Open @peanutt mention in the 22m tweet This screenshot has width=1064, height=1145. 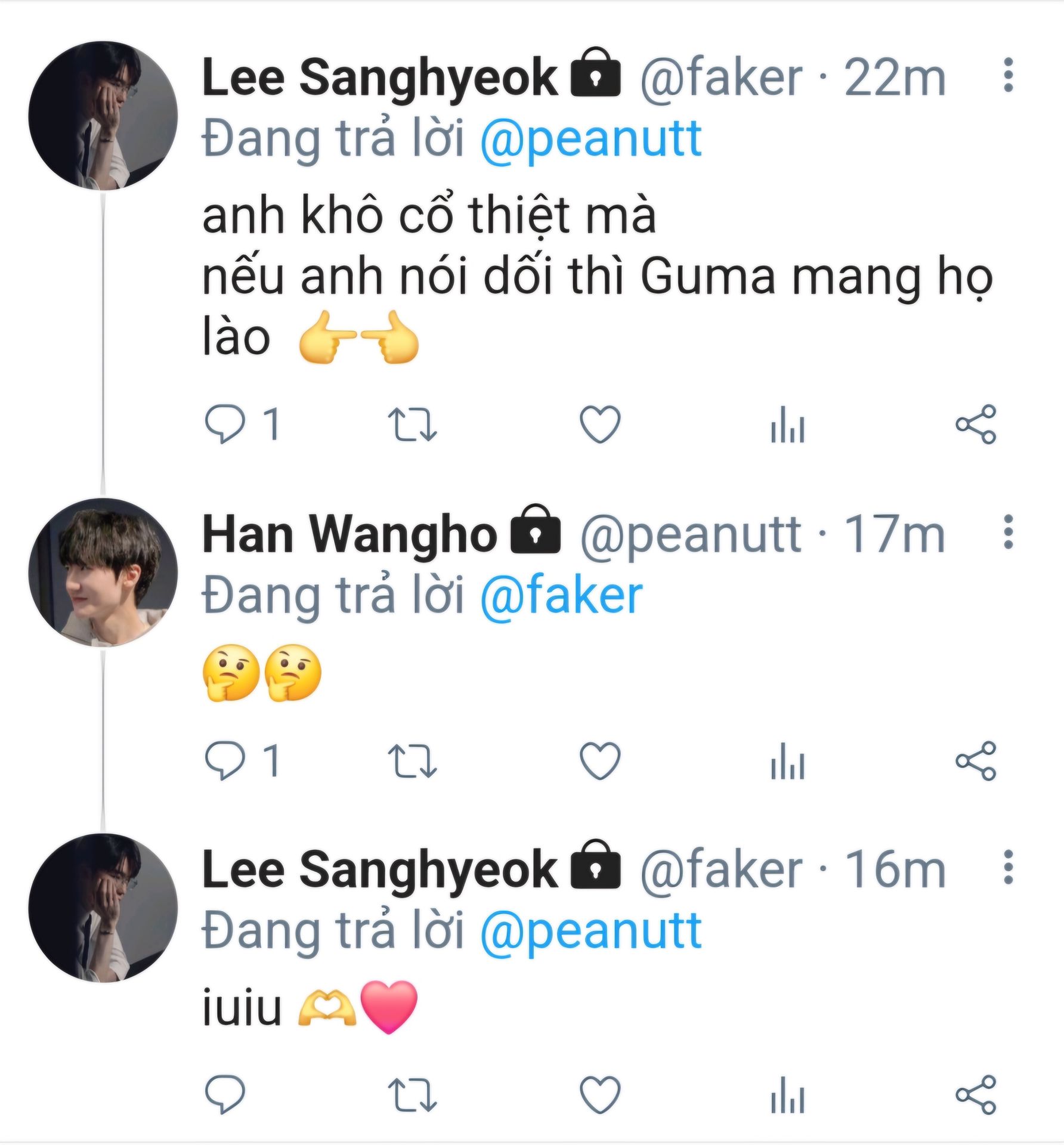(x=590, y=140)
